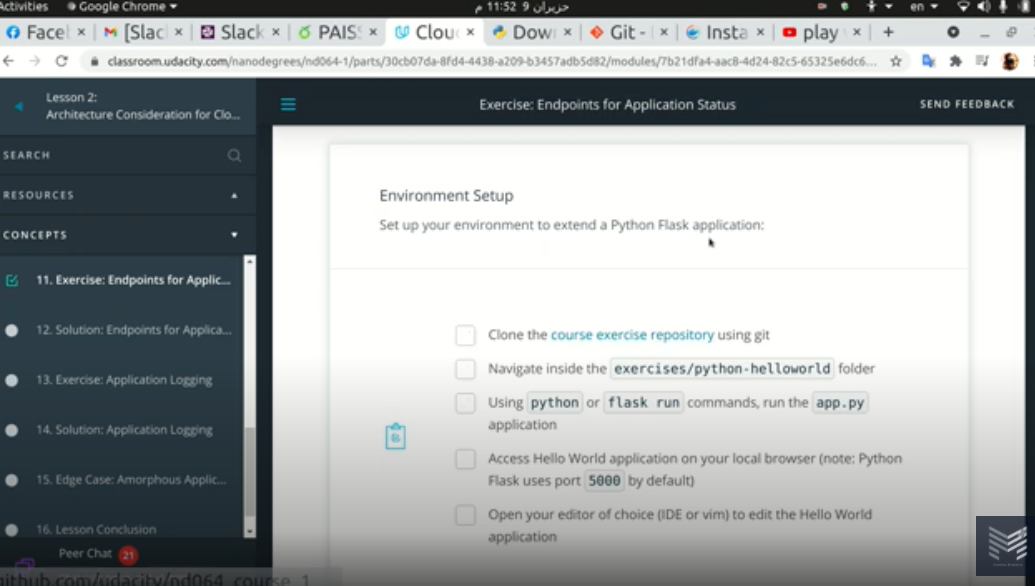
Task: Check 'Using python or flask run' box
Action: pyautogui.click(x=465, y=403)
